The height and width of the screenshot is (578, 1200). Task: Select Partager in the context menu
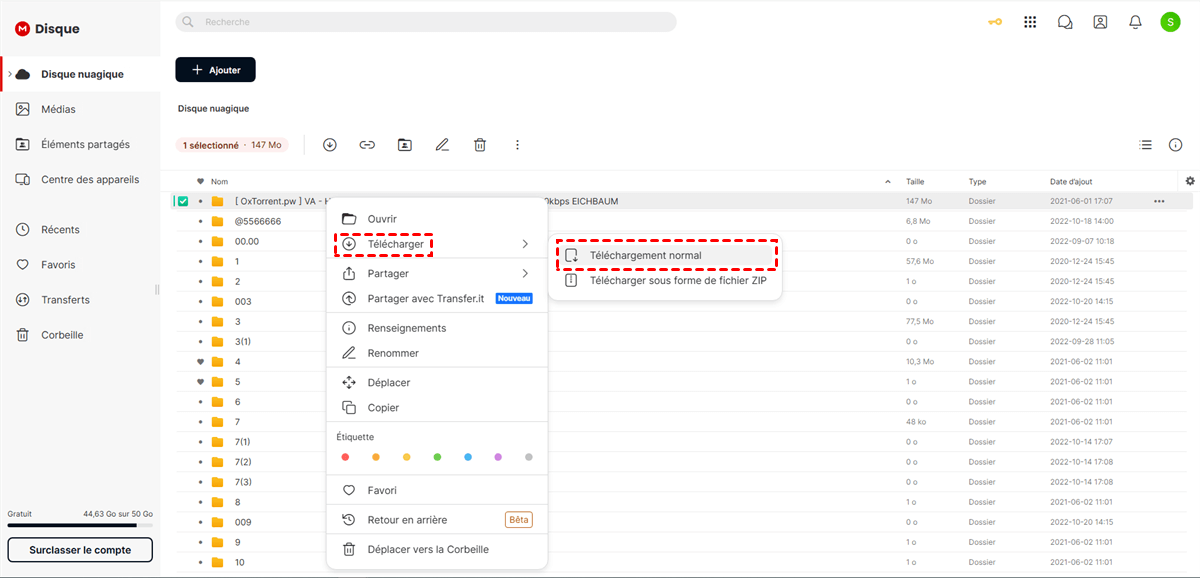437,273
